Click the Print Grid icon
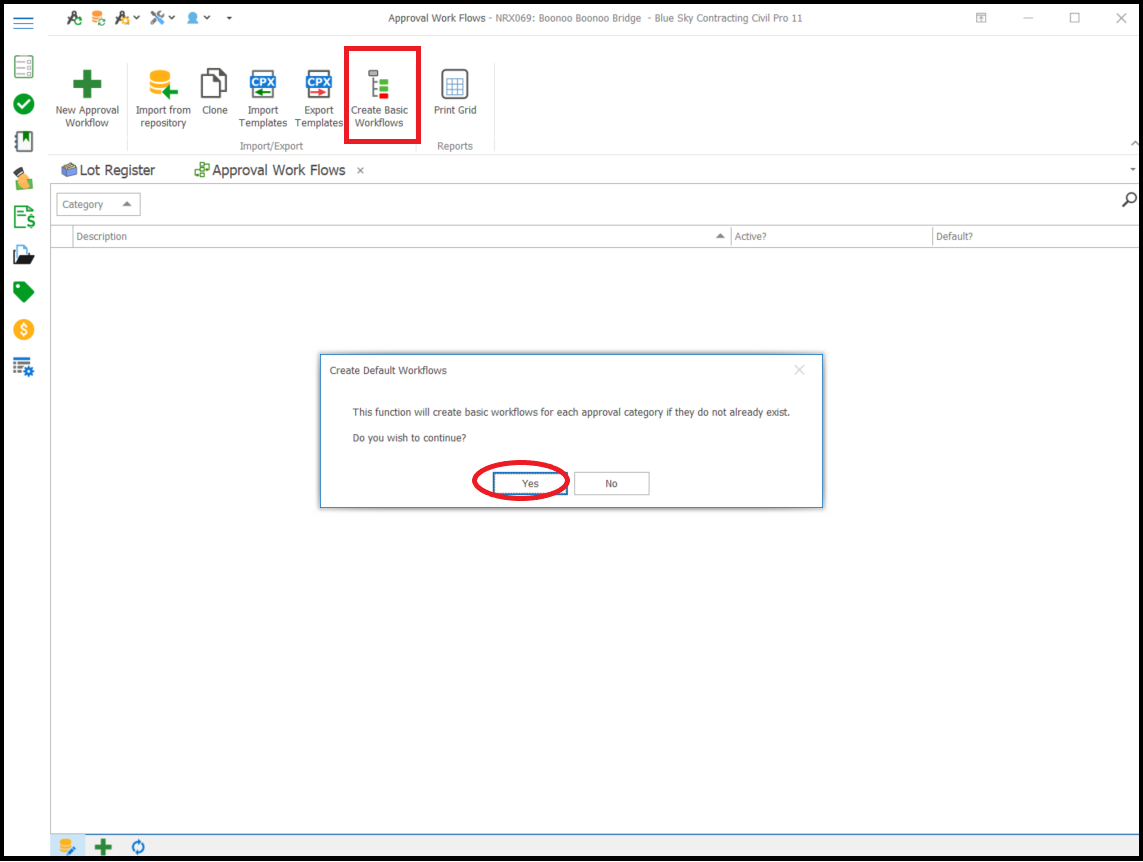Viewport: 1143px width, 862px height. click(x=455, y=86)
